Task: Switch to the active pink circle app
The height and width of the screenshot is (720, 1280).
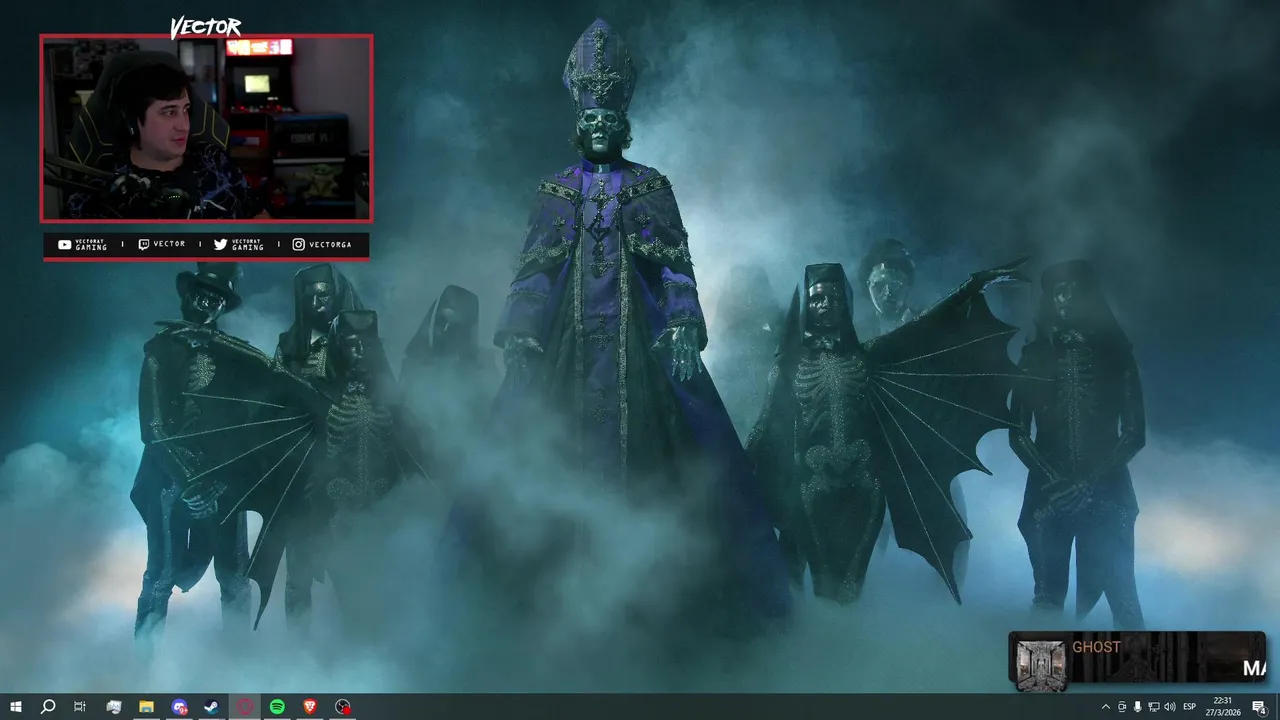Action: [x=245, y=707]
